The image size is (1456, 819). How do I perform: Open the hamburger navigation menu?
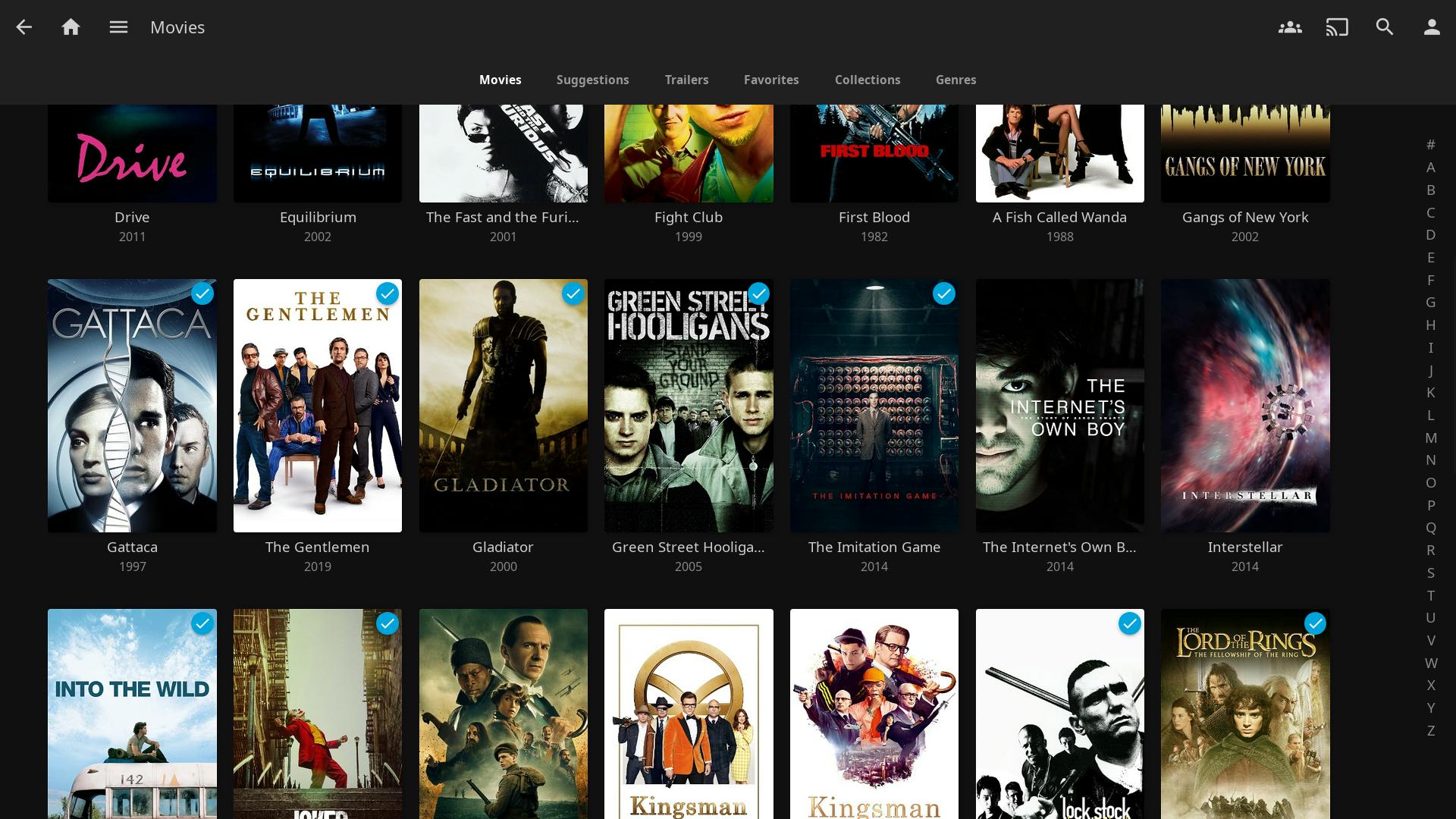[x=118, y=27]
